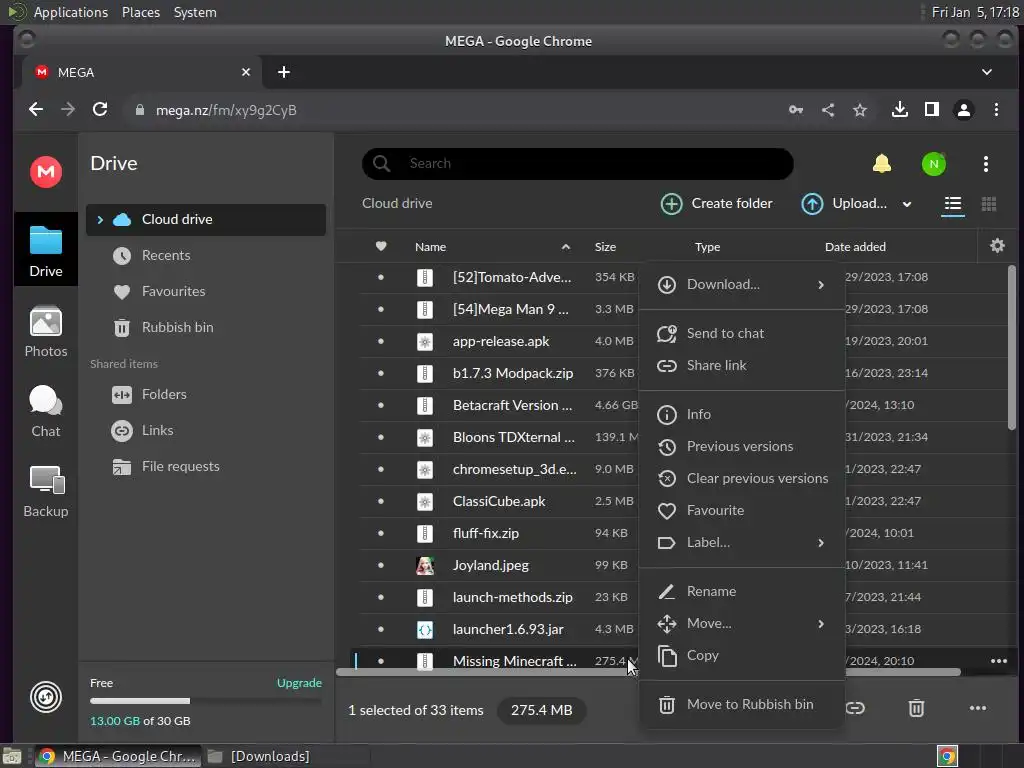1024x768 pixels.
Task: Expand the Move submenu arrow
Action: pos(821,624)
